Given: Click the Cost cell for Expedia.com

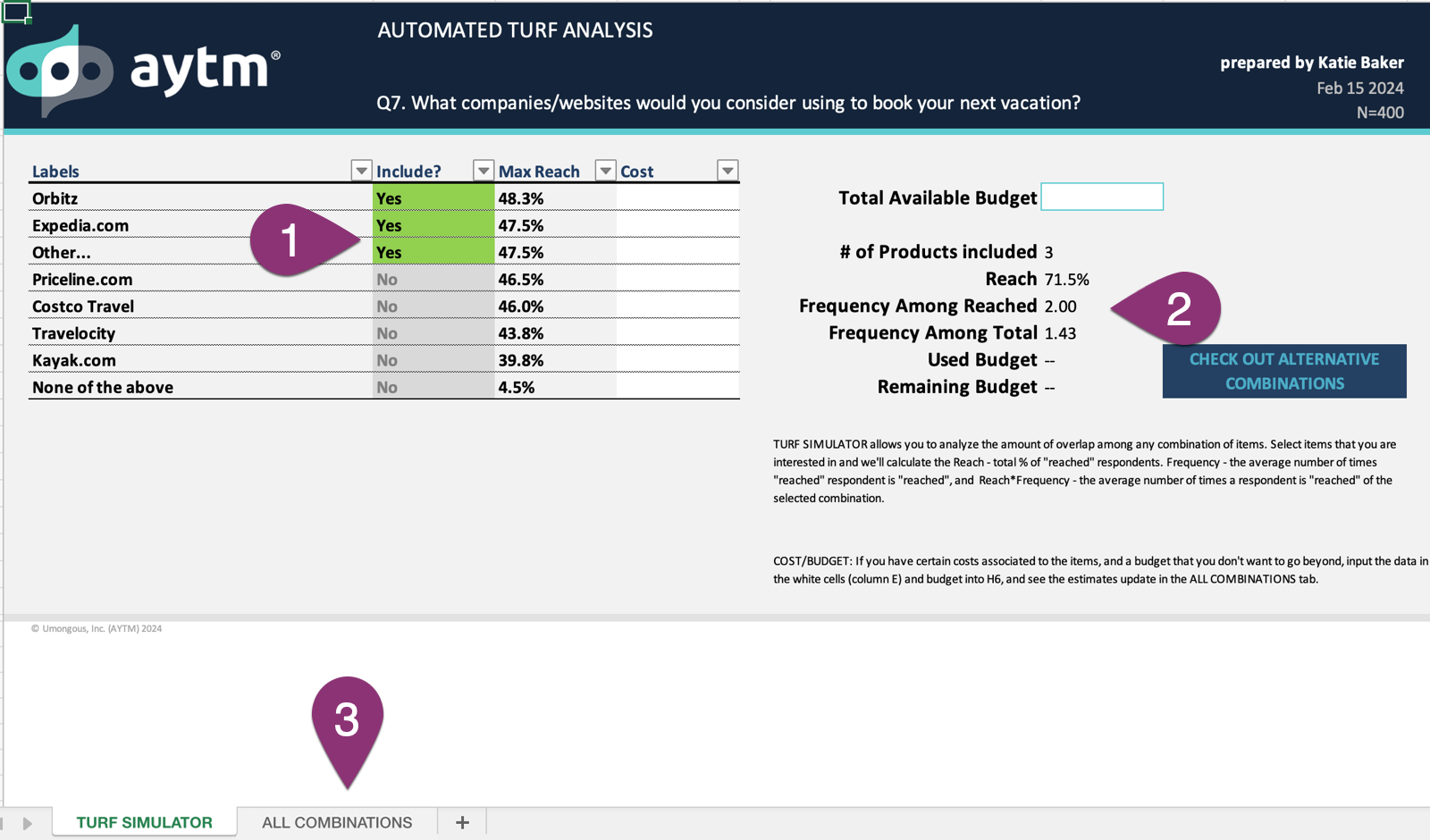Looking at the screenshot, I should coord(677,224).
